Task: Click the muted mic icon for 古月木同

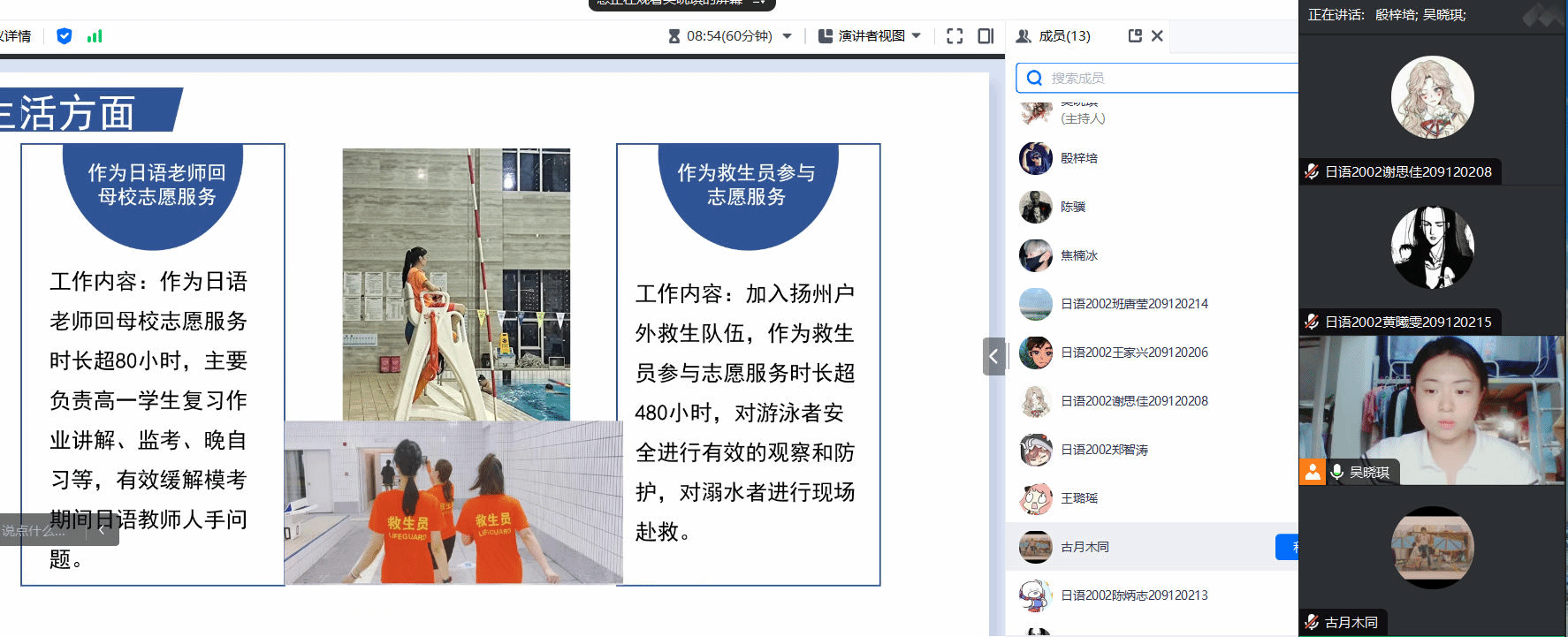Action: [1312, 622]
